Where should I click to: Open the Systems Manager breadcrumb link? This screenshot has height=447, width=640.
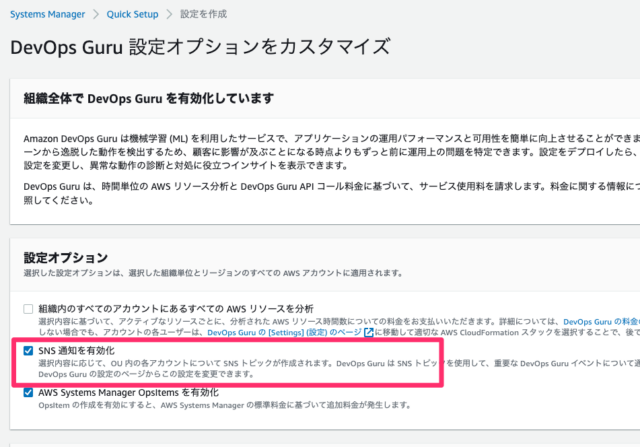pyautogui.click(x=47, y=14)
